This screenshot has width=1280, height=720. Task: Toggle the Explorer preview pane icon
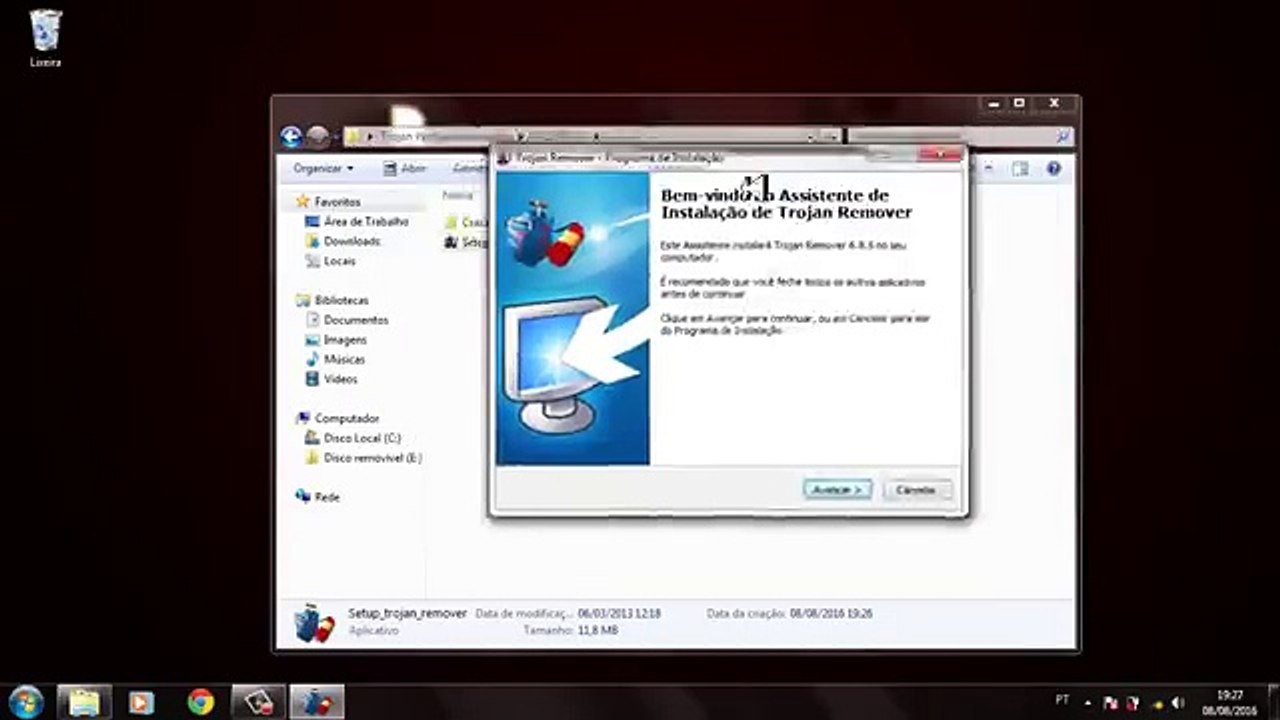[1020, 169]
